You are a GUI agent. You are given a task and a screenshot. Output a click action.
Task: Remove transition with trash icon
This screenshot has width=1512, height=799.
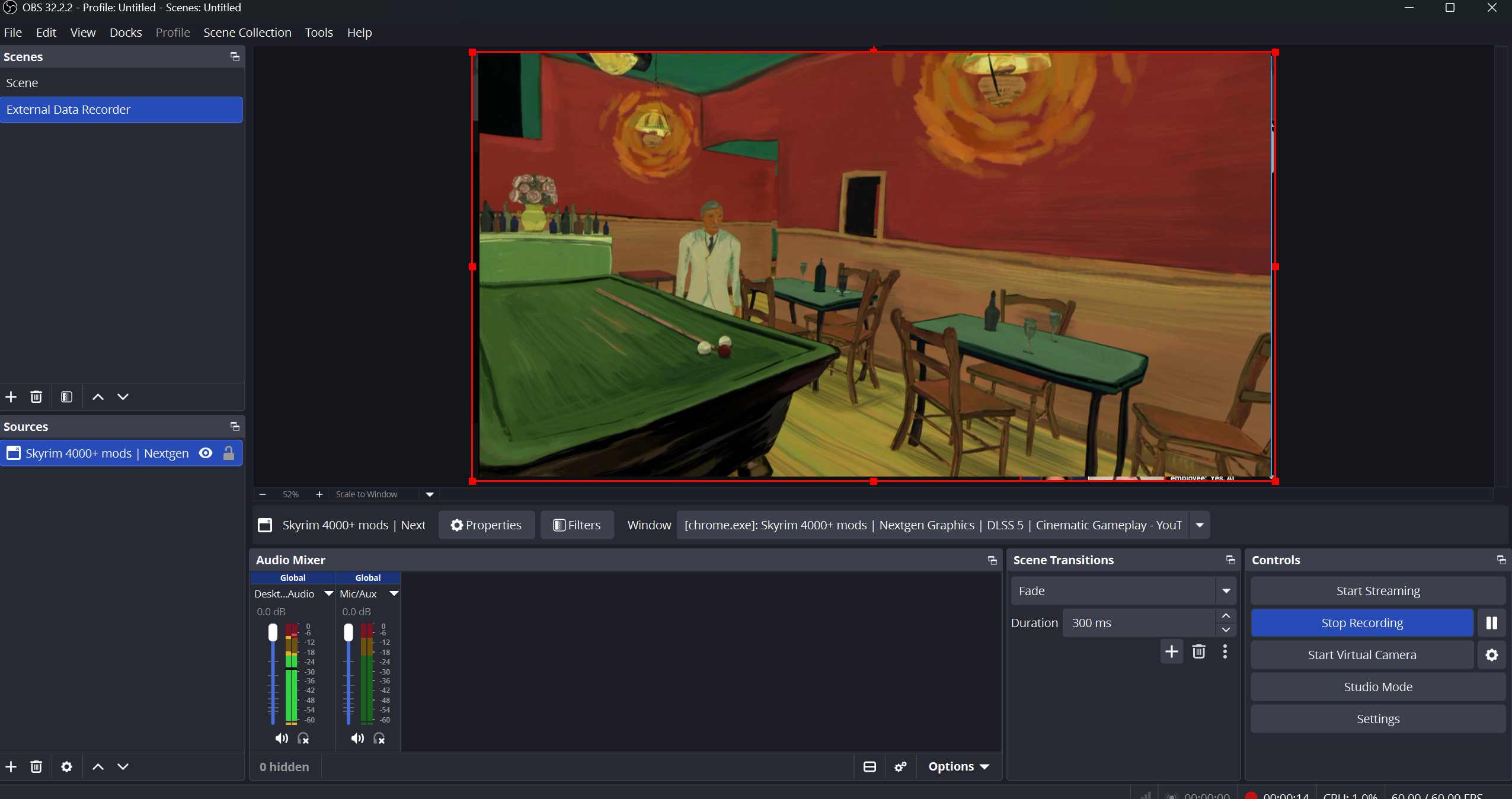pyautogui.click(x=1198, y=651)
